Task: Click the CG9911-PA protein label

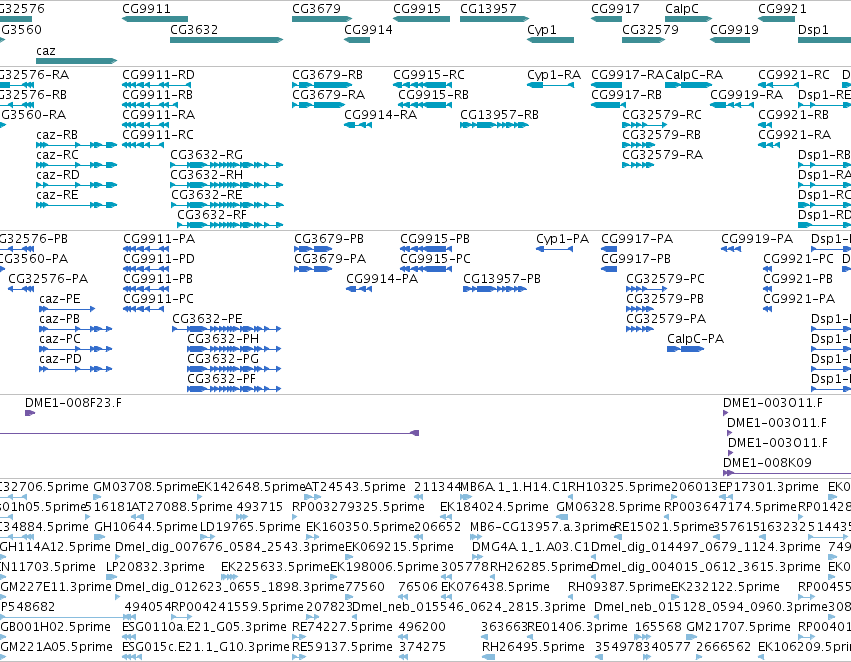Action: point(158,239)
